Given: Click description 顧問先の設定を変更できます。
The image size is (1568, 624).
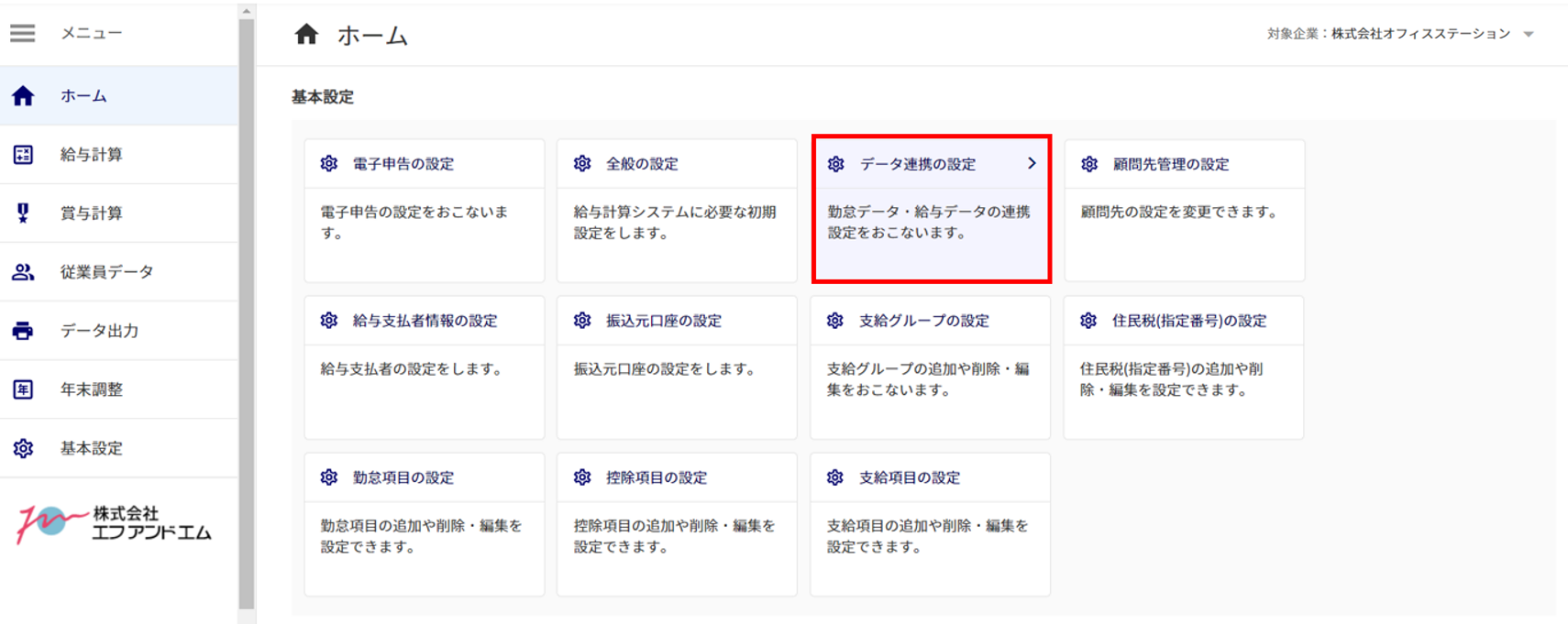Looking at the screenshot, I should [1179, 212].
